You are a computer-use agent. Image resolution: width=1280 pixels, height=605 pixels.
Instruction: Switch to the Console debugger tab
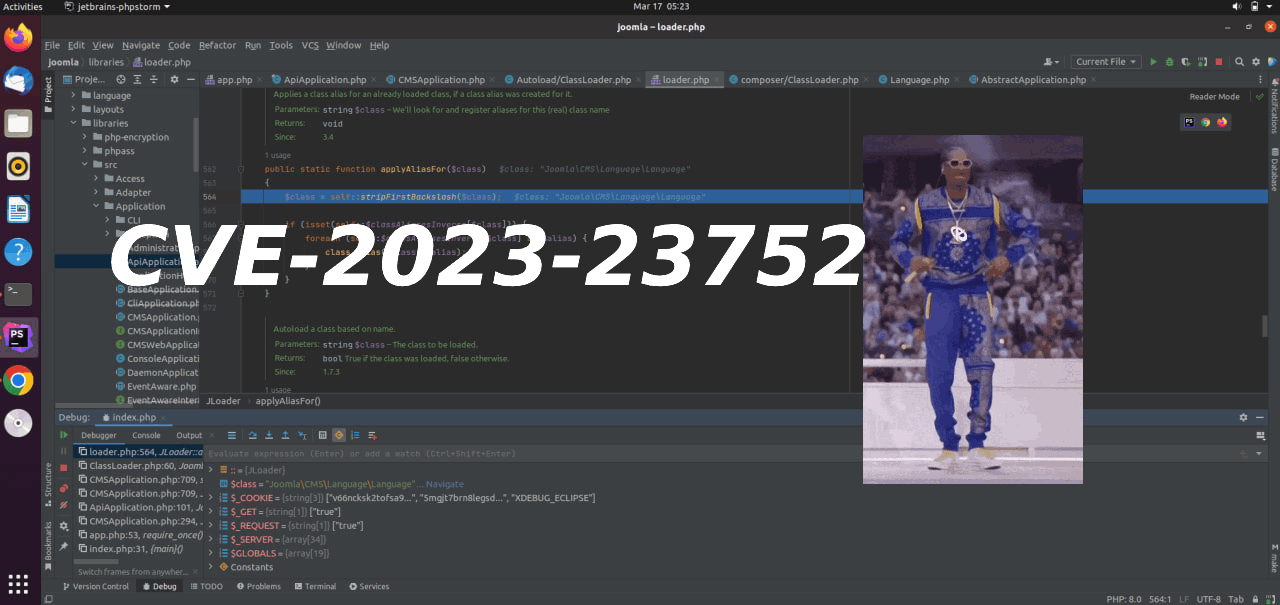pos(146,435)
